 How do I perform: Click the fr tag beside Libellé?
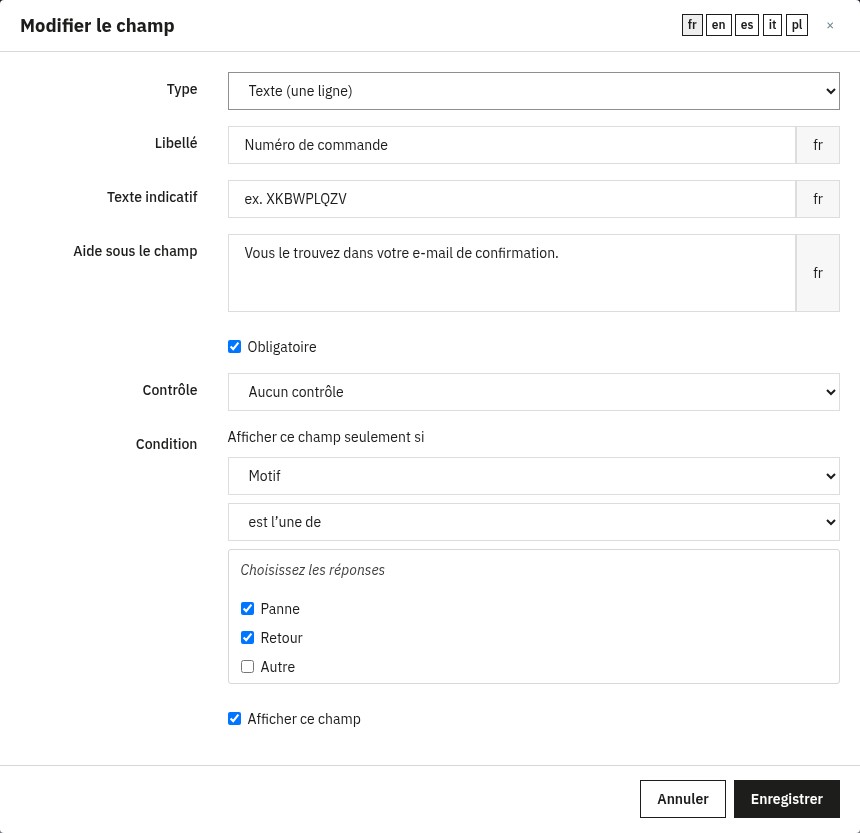[818, 145]
